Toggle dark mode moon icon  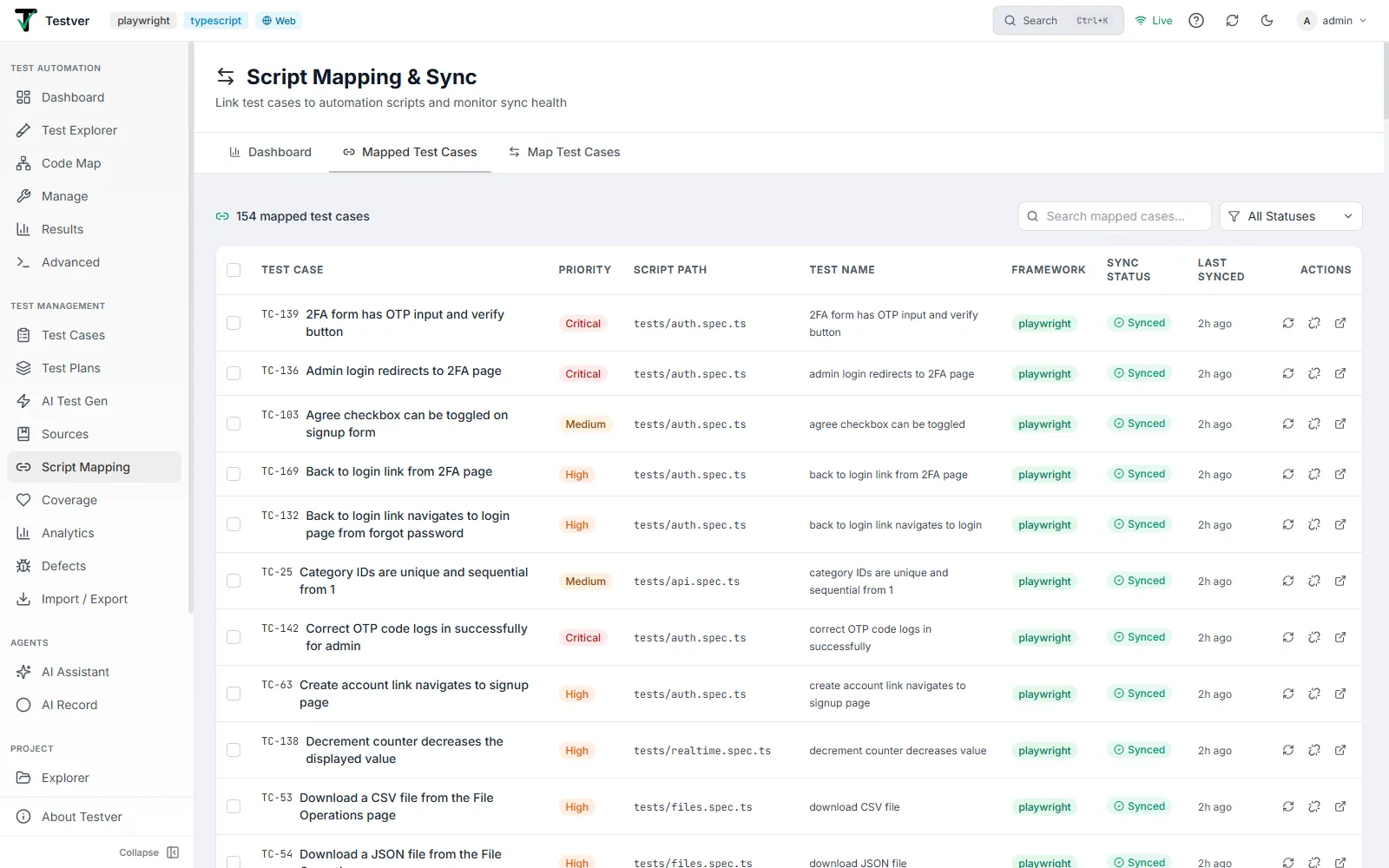(x=1267, y=21)
